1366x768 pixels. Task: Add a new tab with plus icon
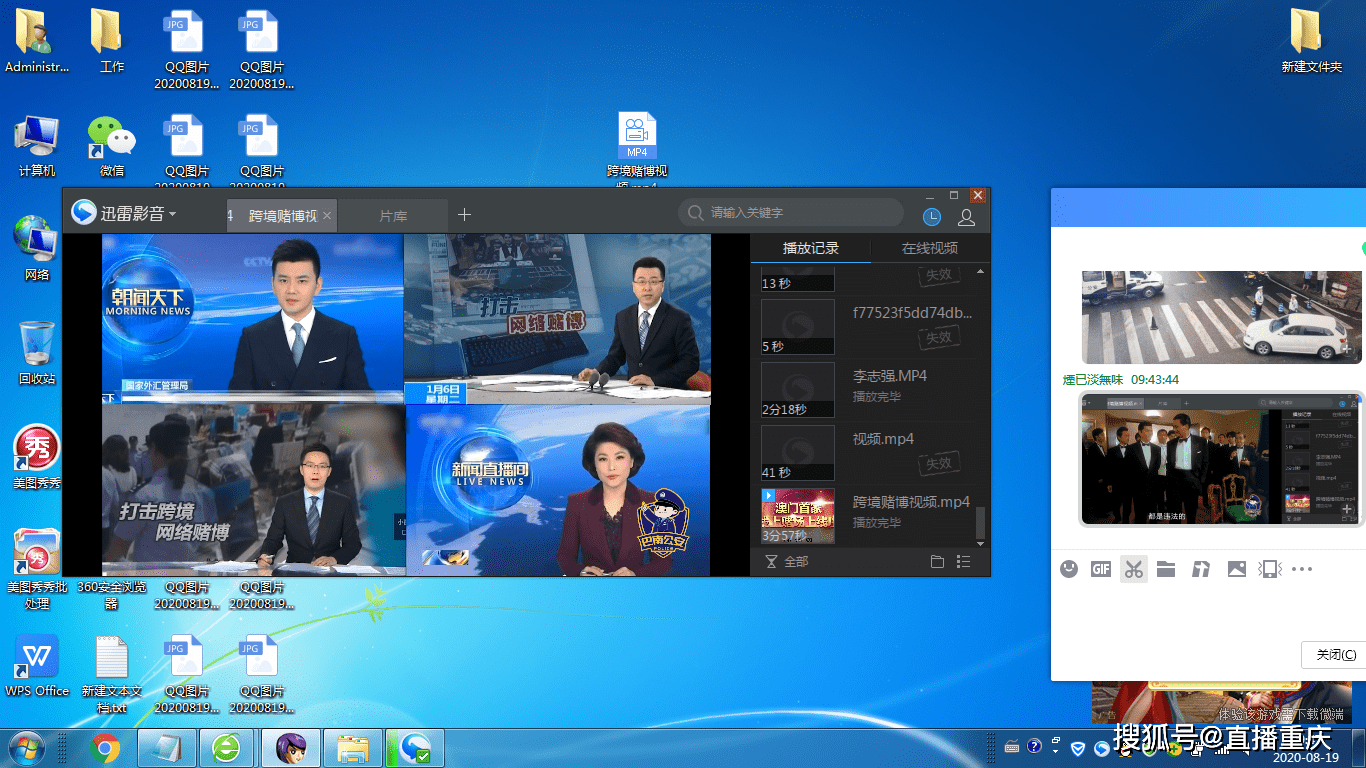click(464, 214)
